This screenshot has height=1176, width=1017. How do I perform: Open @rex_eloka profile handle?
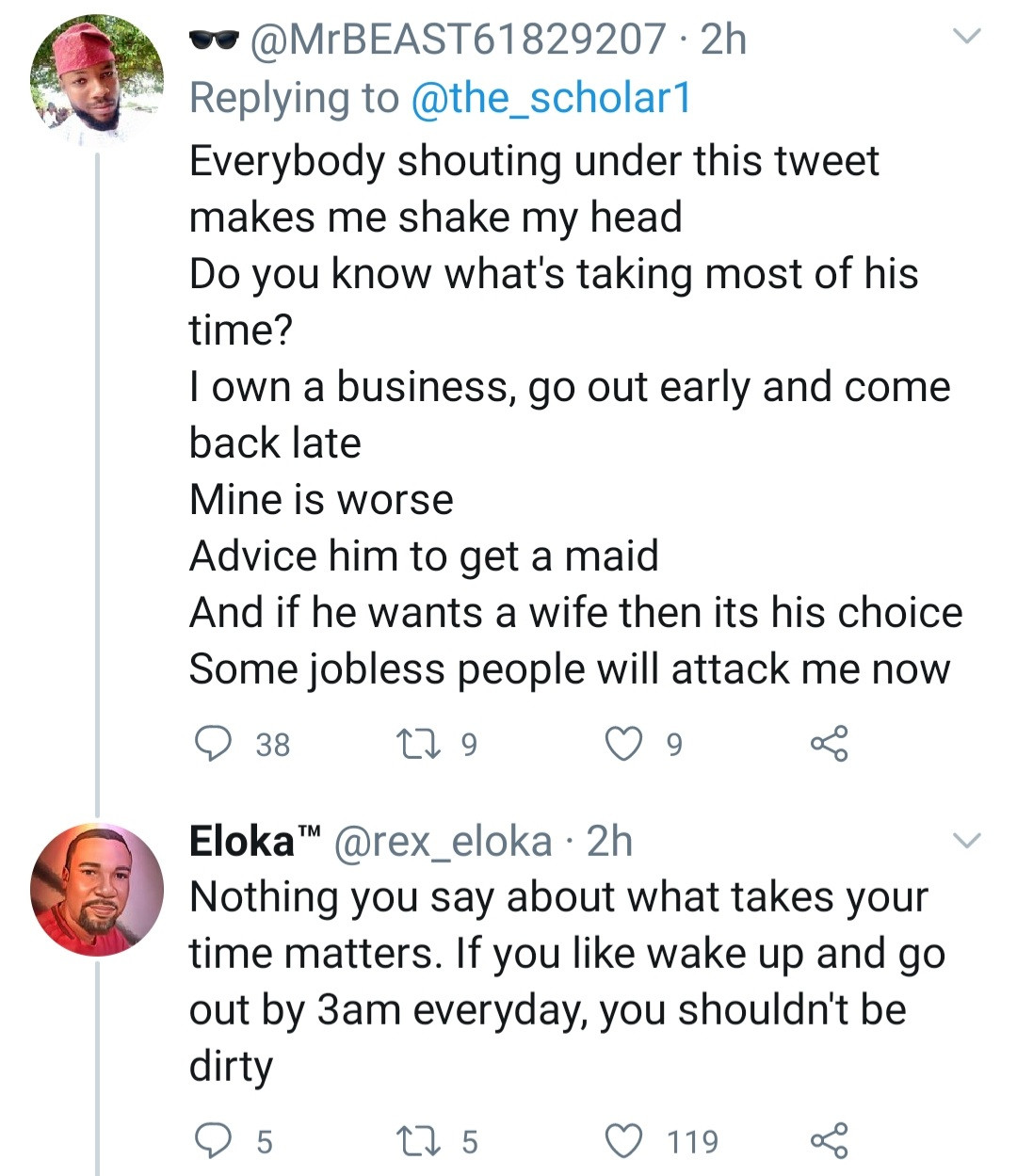[x=443, y=841]
